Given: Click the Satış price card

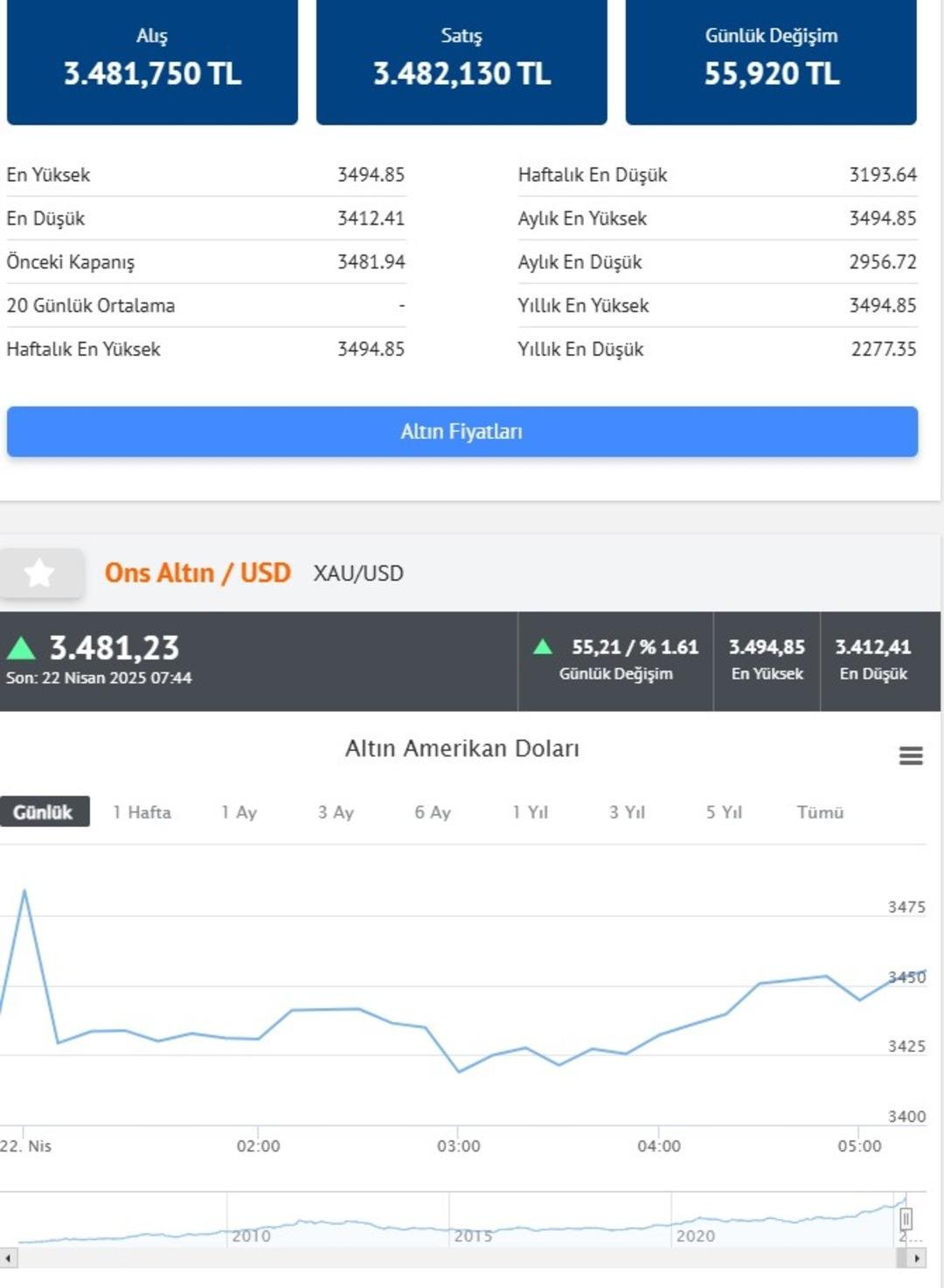Looking at the screenshot, I should (x=462, y=61).
